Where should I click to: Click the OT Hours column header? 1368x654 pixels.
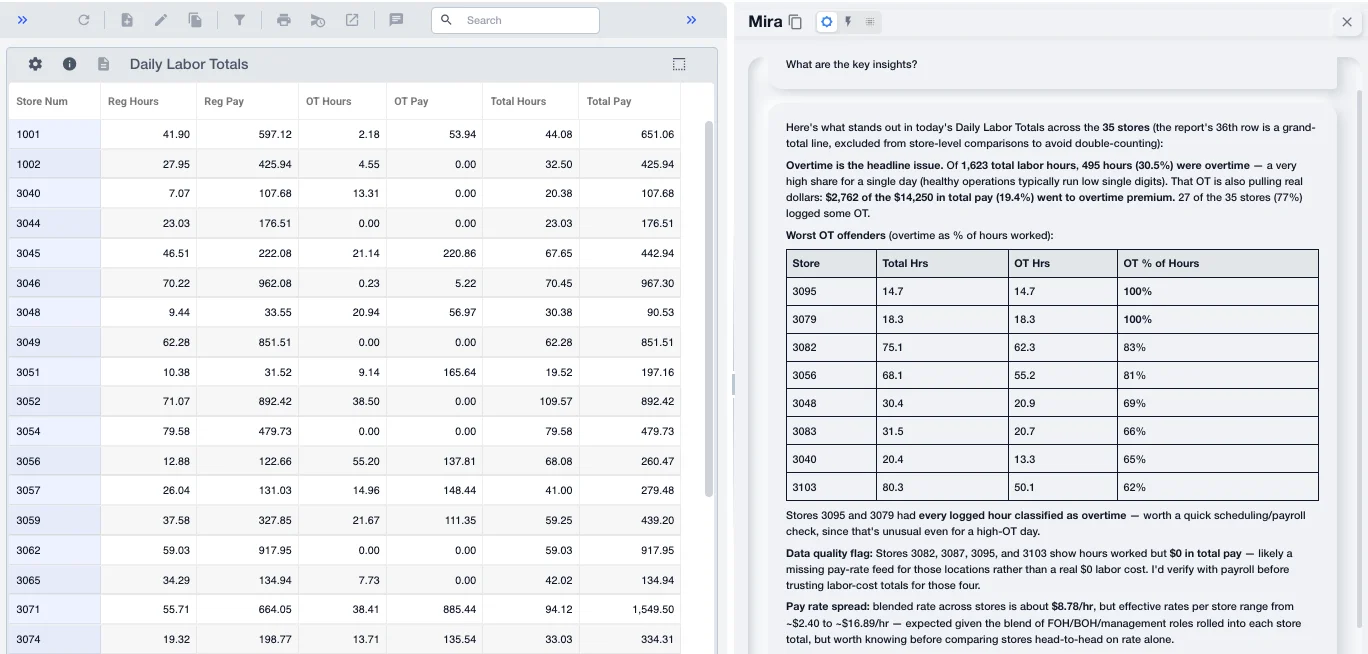pyautogui.click(x=342, y=101)
